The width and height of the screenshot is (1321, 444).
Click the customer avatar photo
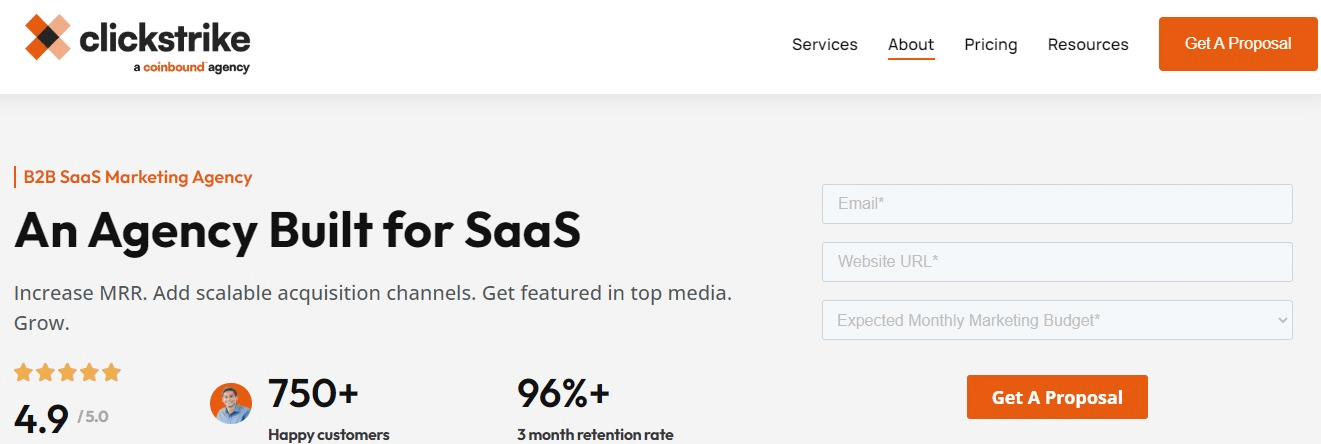[231, 403]
